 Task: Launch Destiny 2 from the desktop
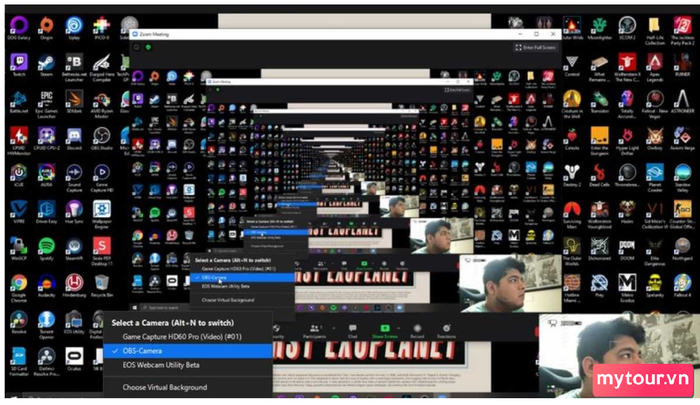pos(572,175)
